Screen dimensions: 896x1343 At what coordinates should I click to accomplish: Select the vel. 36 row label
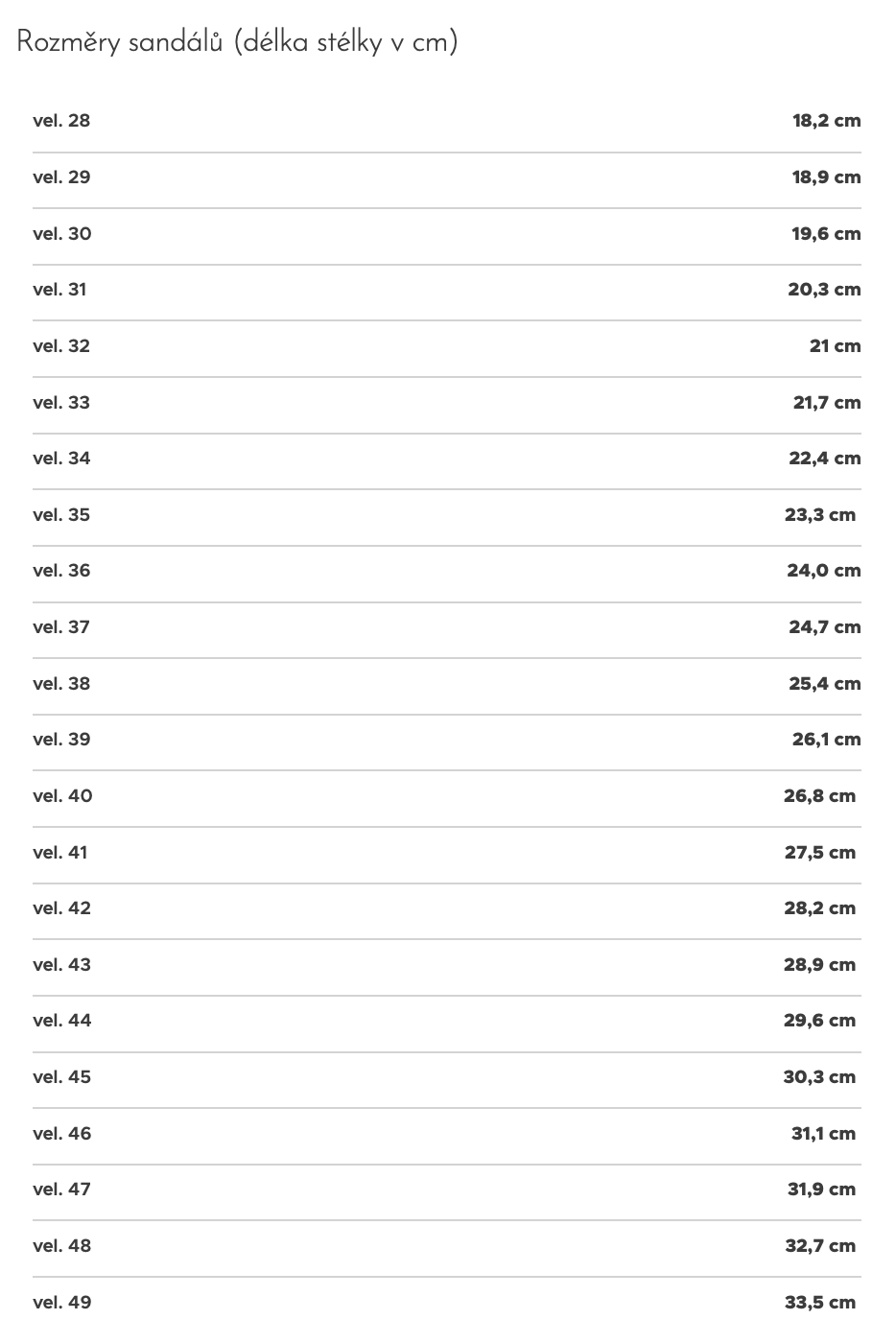[61, 571]
